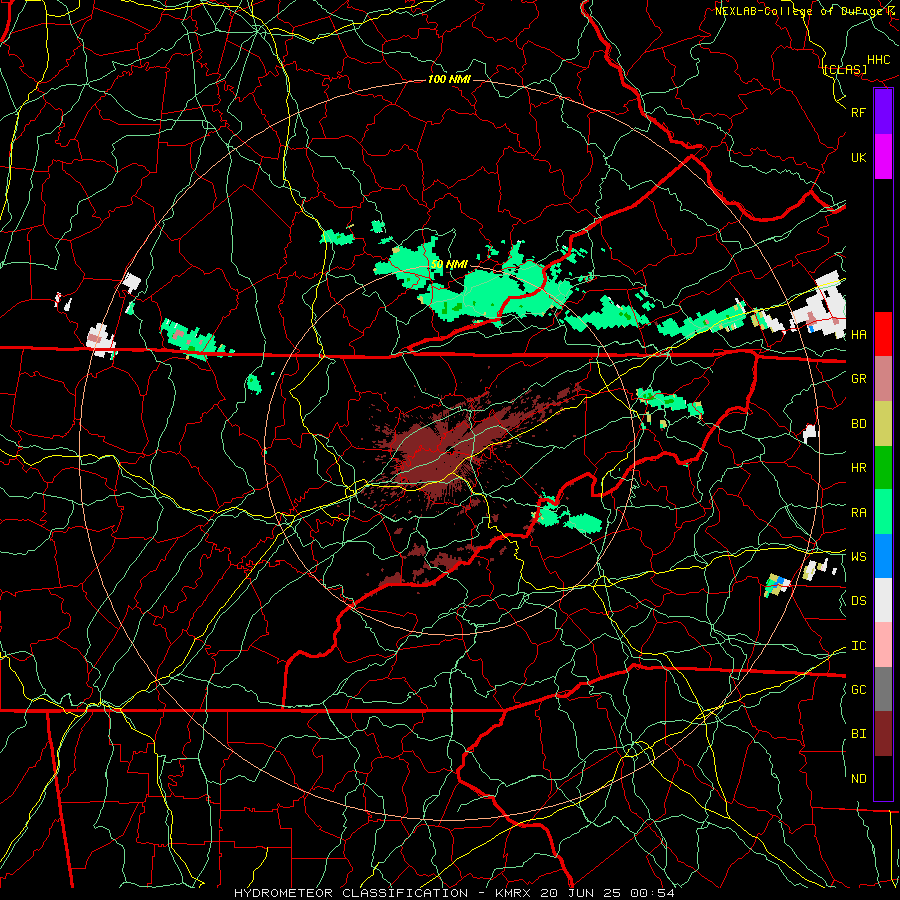The image size is (900, 900).
Task: Click the [CLAS] units label
Action: (x=845, y=69)
